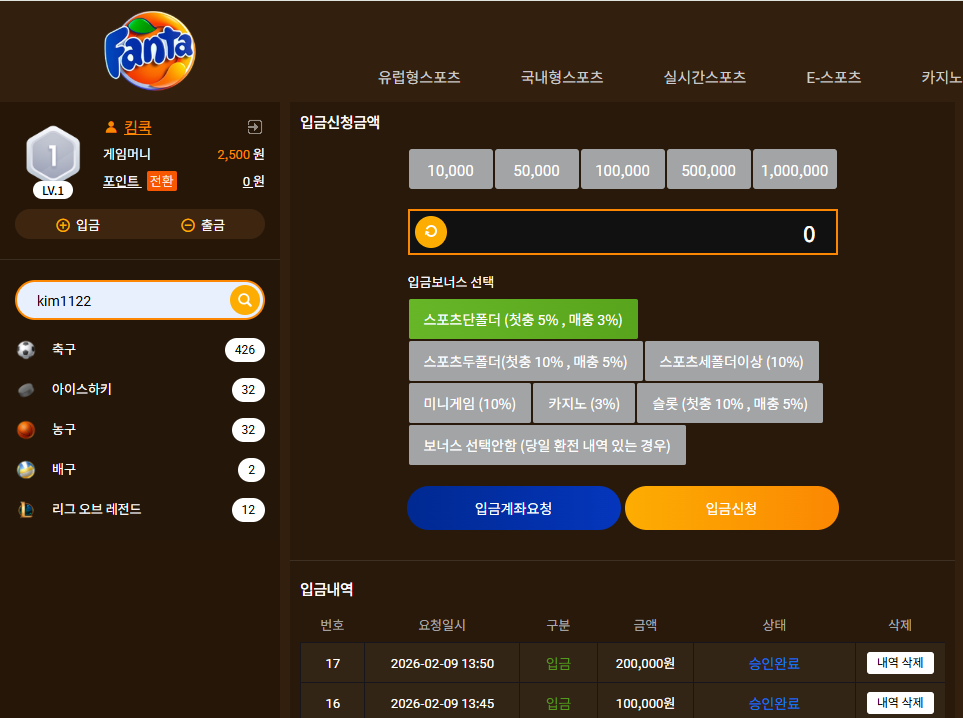Click the orange reset amount icon
The image size is (963, 718).
[x=431, y=232]
